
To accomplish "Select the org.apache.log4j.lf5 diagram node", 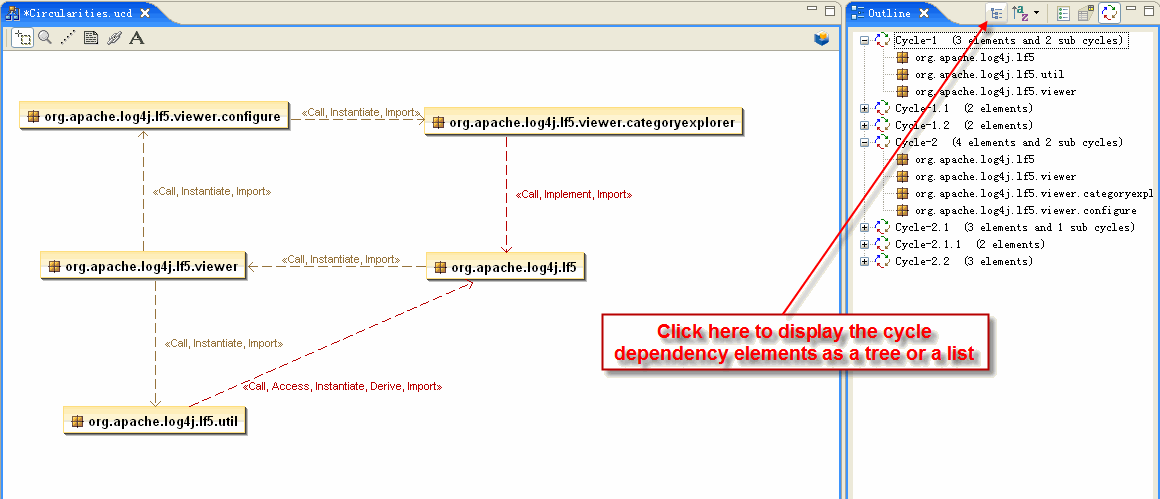I will 506,267.
